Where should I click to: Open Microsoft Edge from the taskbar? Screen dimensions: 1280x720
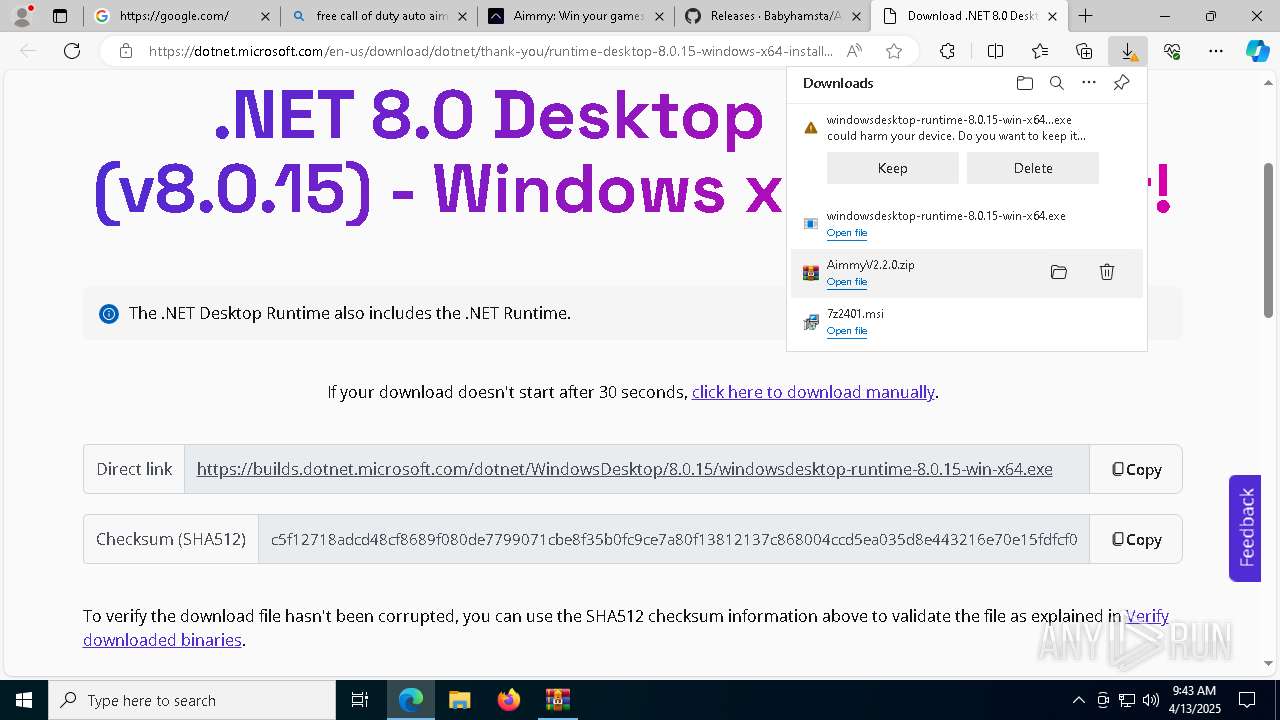[x=411, y=700]
